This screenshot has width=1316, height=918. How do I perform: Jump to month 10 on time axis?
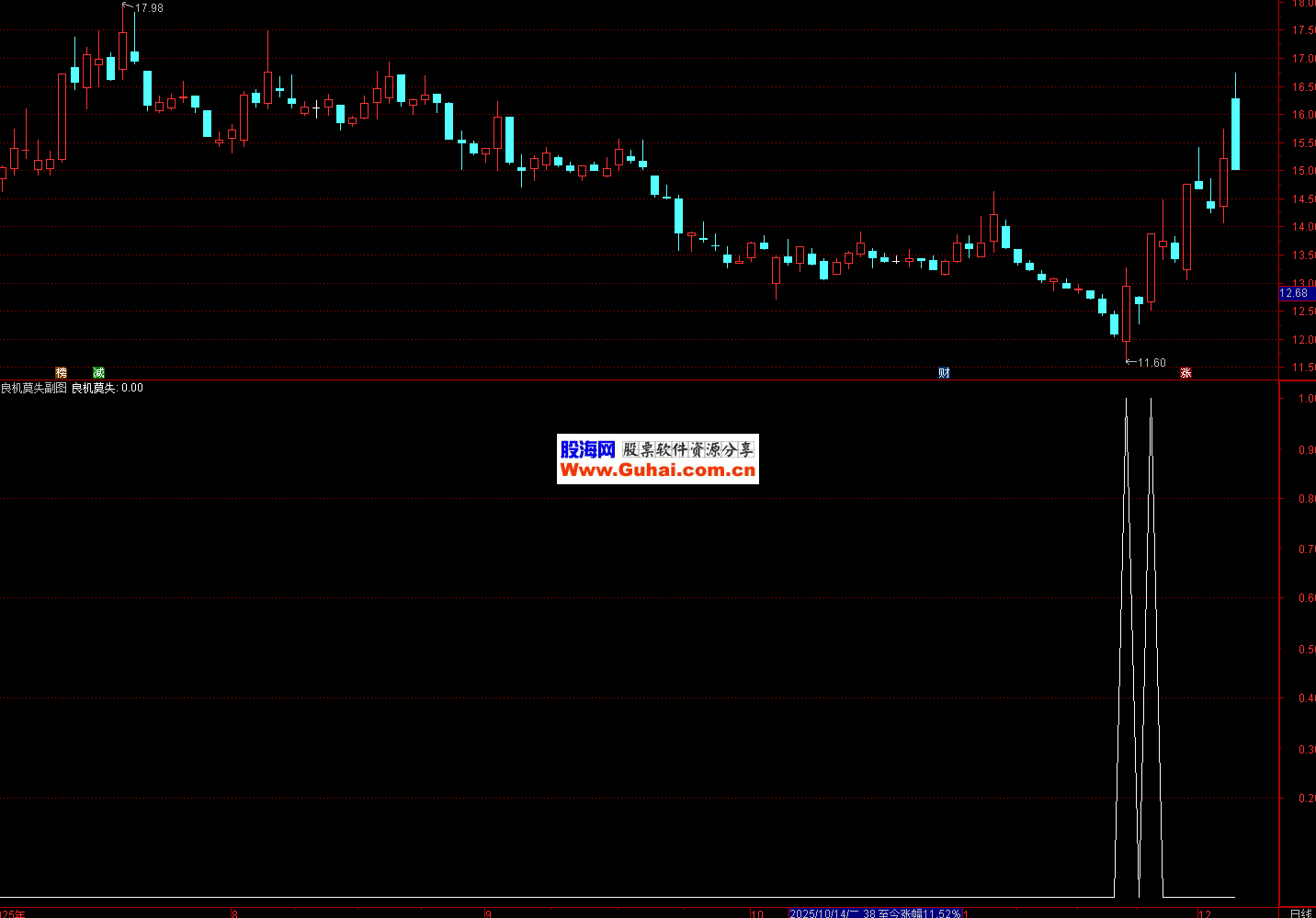click(756, 913)
